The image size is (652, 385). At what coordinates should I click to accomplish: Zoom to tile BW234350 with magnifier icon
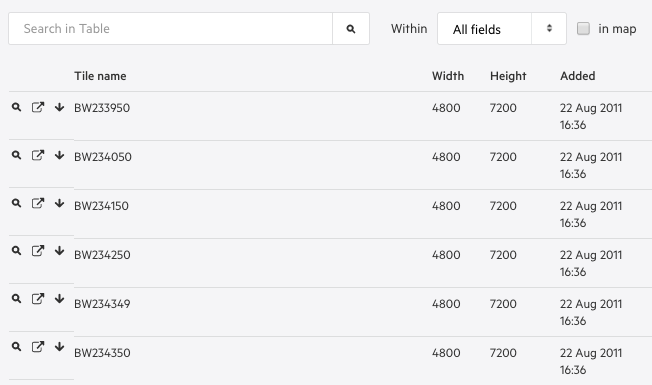[x=16, y=346]
